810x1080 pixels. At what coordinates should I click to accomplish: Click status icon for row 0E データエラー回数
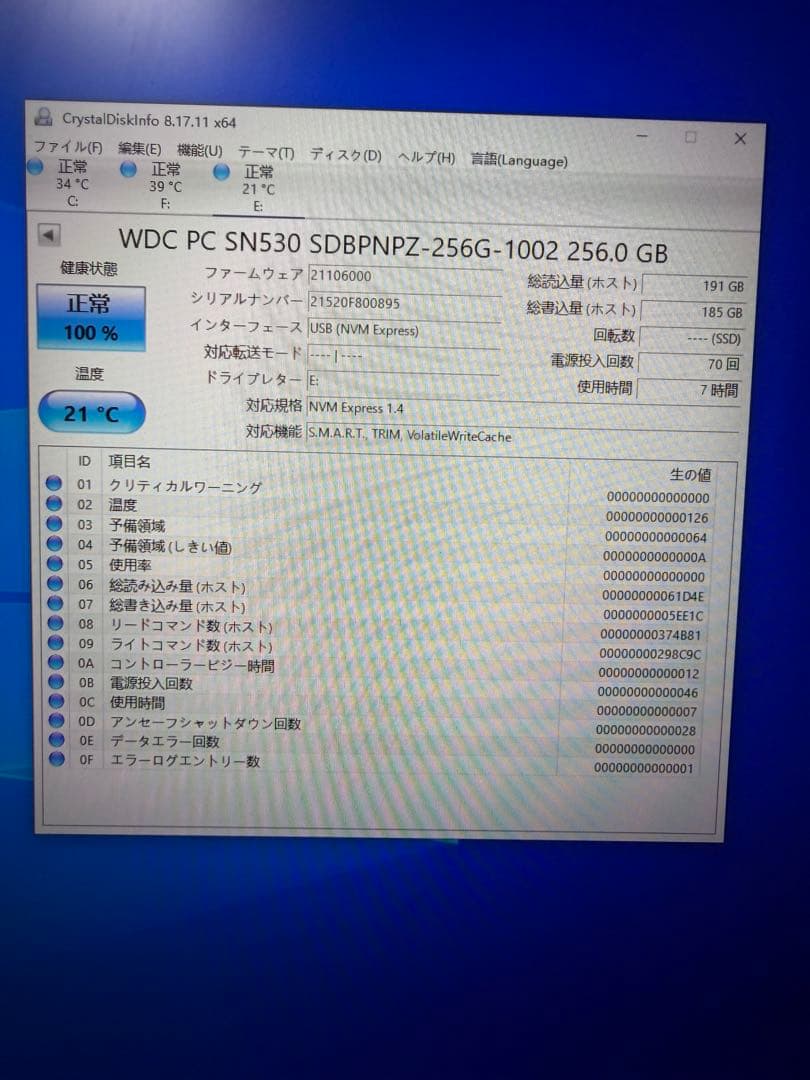57,740
